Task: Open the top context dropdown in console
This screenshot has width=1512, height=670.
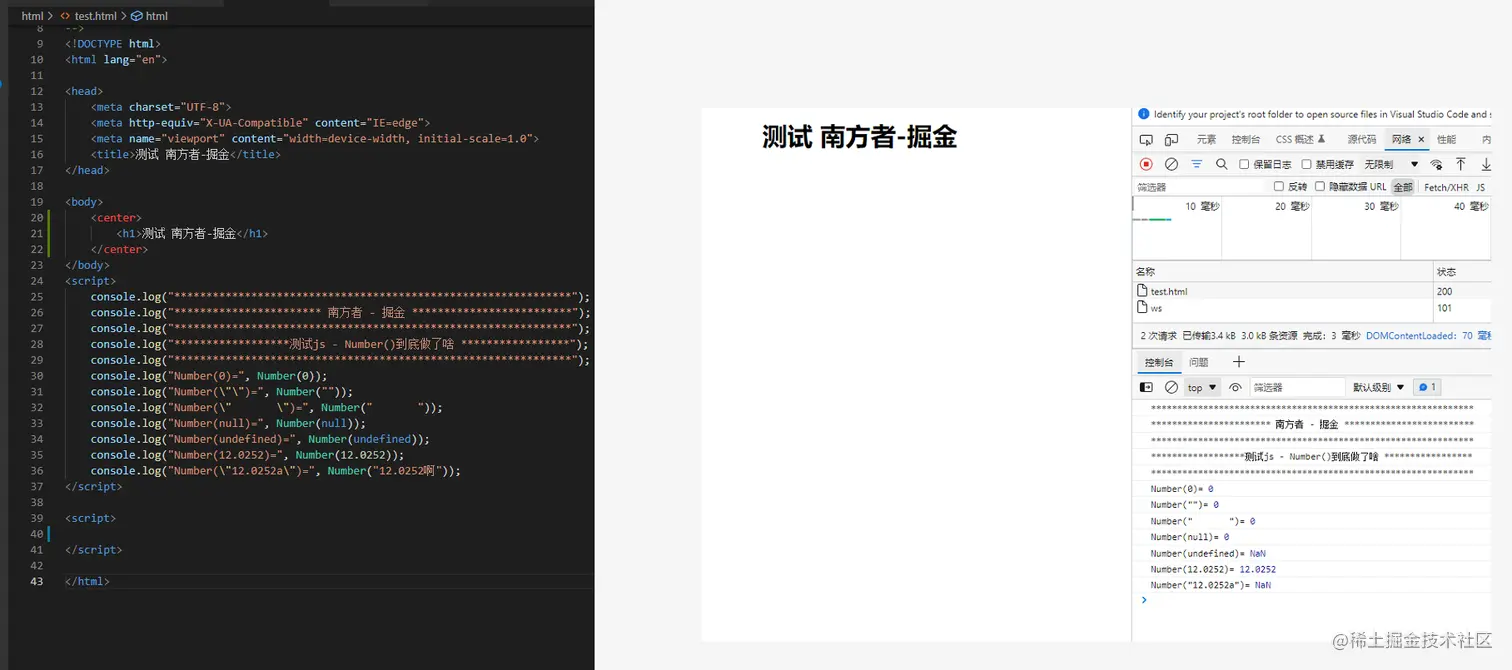Action: click(x=1202, y=387)
